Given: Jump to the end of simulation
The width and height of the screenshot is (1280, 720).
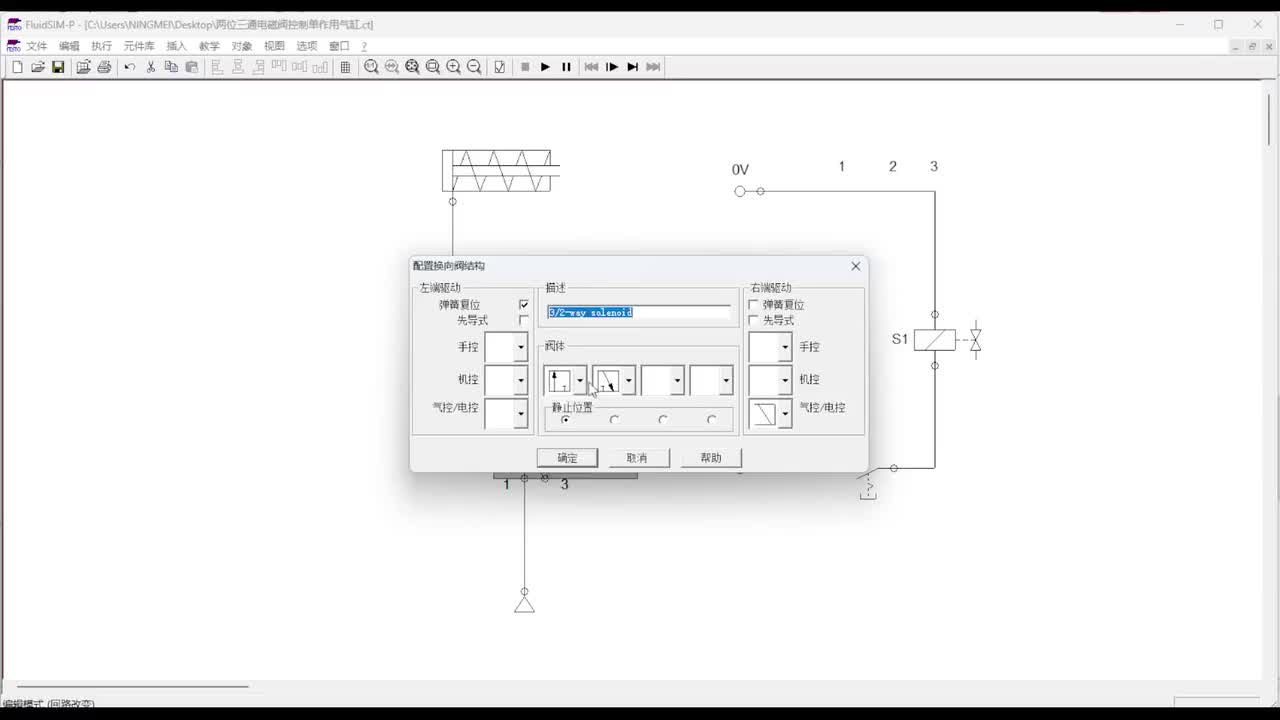Looking at the screenshot, I should (x=653, y=67).
